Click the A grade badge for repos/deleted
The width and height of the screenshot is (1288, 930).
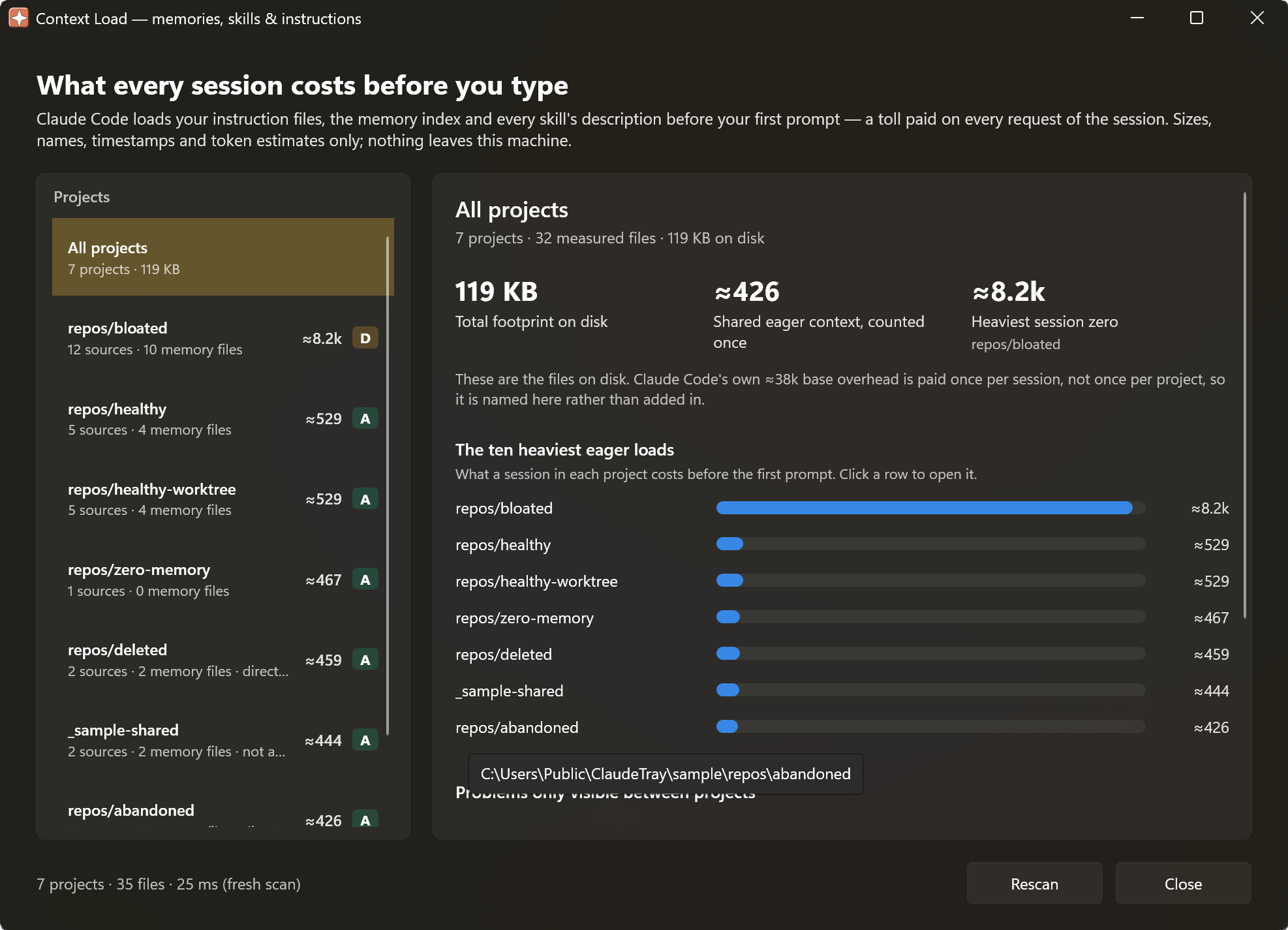(x=365, y=660)
